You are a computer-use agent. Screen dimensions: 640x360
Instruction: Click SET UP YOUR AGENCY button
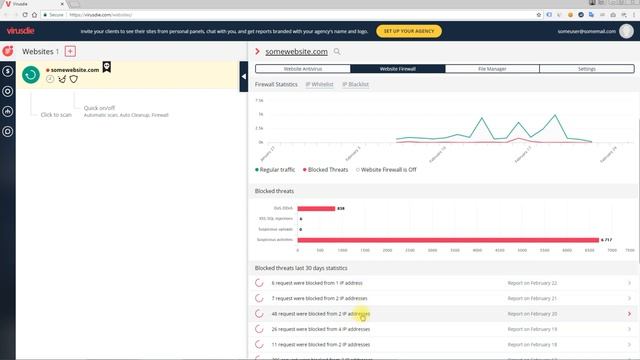click(x=409, y=31)
